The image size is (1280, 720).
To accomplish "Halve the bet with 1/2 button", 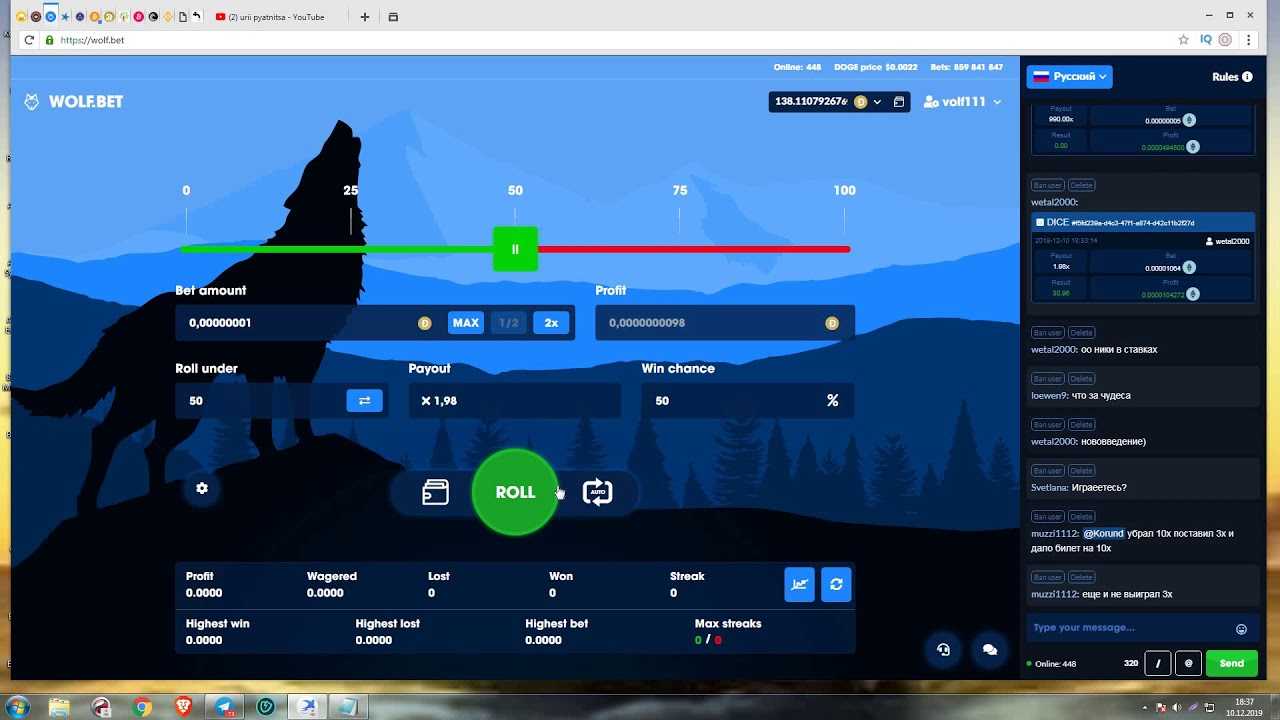I will [509, 323].
